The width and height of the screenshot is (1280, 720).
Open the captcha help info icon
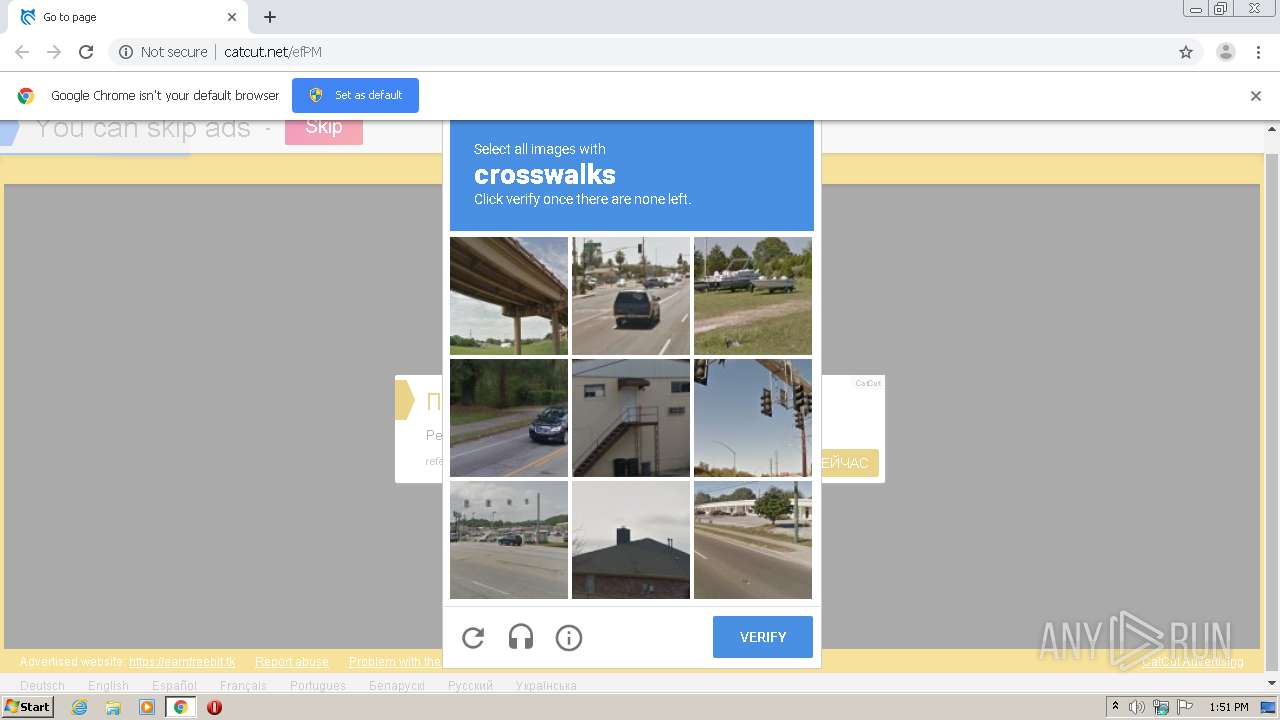pyautogui.click(x=569, y=638)
